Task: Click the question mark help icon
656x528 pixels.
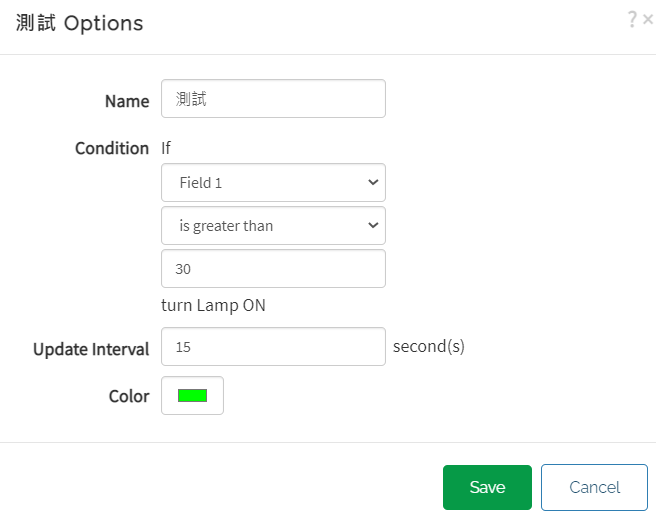Action: [x=632, y=19]
